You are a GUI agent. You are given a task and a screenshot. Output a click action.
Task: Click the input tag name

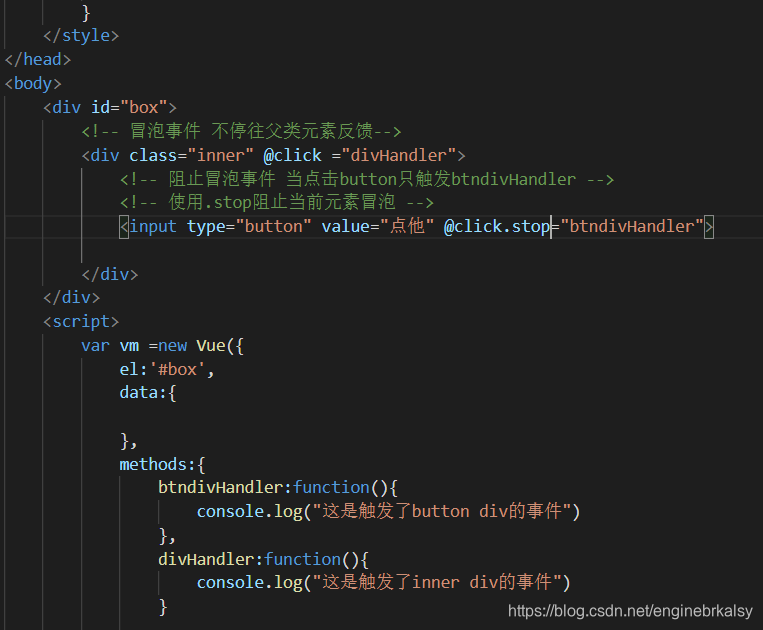coord(153,227)
